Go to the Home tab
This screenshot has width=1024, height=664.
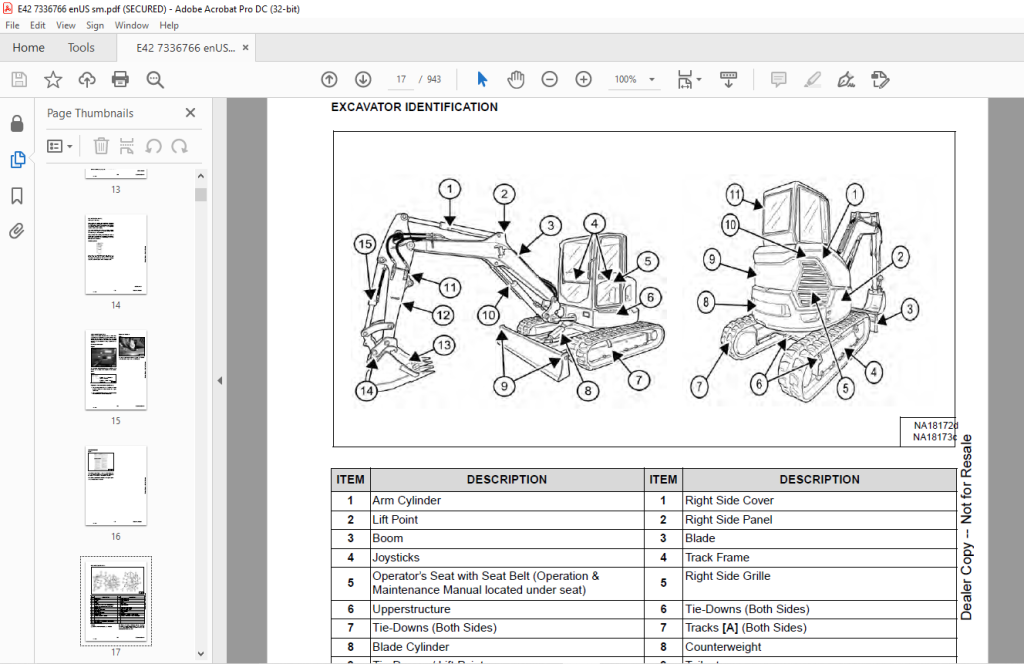(x=28, y=48)
